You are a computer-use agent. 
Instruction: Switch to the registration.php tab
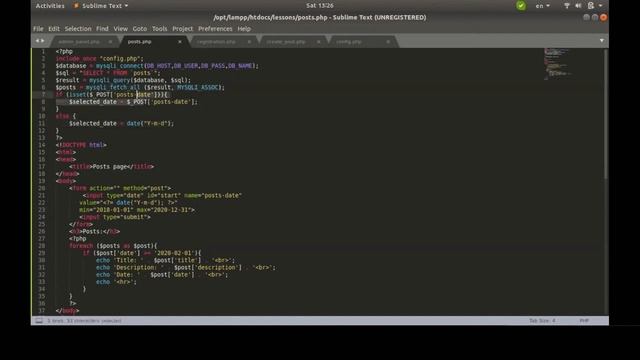click(x=216, y=42)
